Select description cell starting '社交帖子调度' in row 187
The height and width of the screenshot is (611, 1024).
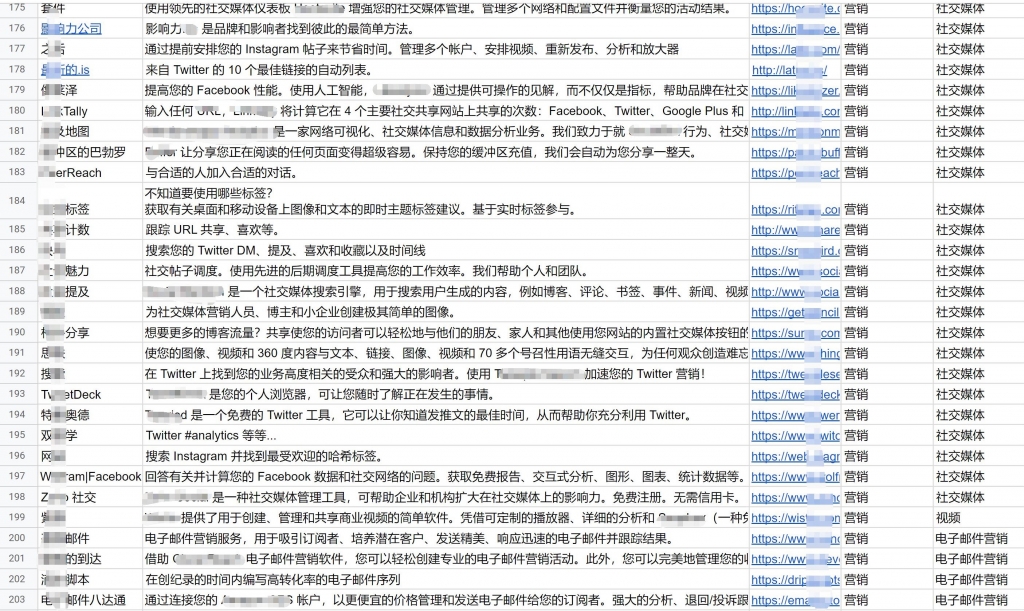445,271
